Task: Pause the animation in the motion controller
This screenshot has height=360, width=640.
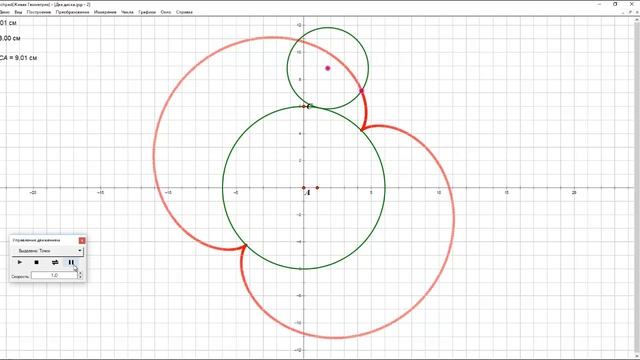Action: (71, 262)
